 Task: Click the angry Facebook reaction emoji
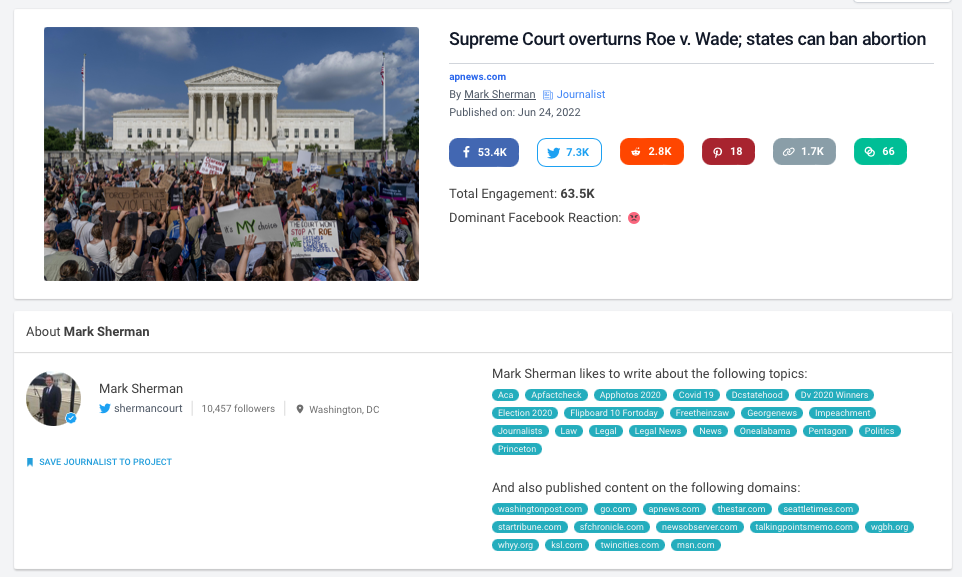(634, 218)
